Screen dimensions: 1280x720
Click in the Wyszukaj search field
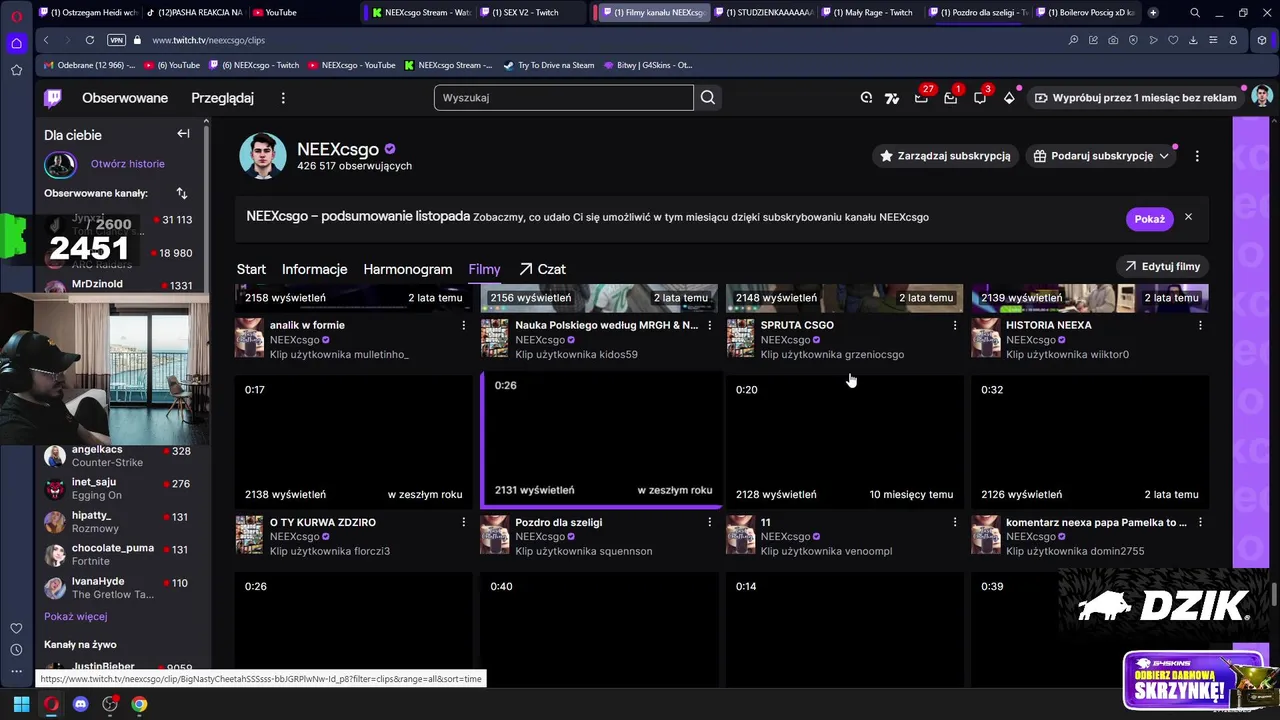click(563, 98)
